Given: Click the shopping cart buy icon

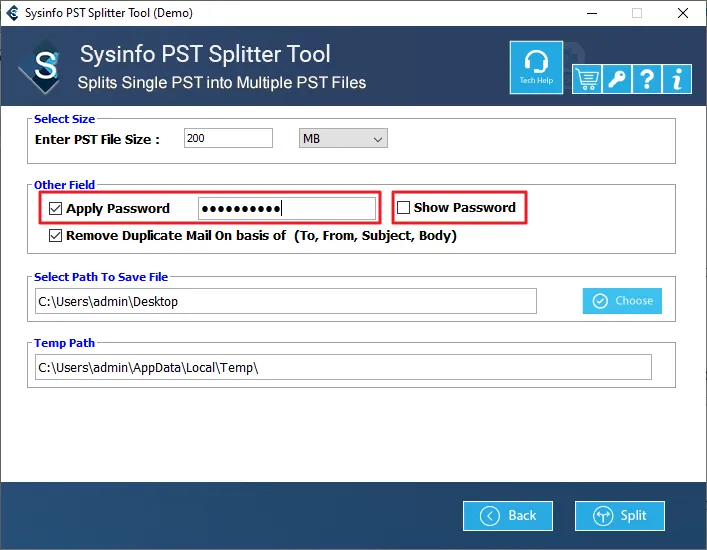Looking at the screenshot, I should point(587,79).
